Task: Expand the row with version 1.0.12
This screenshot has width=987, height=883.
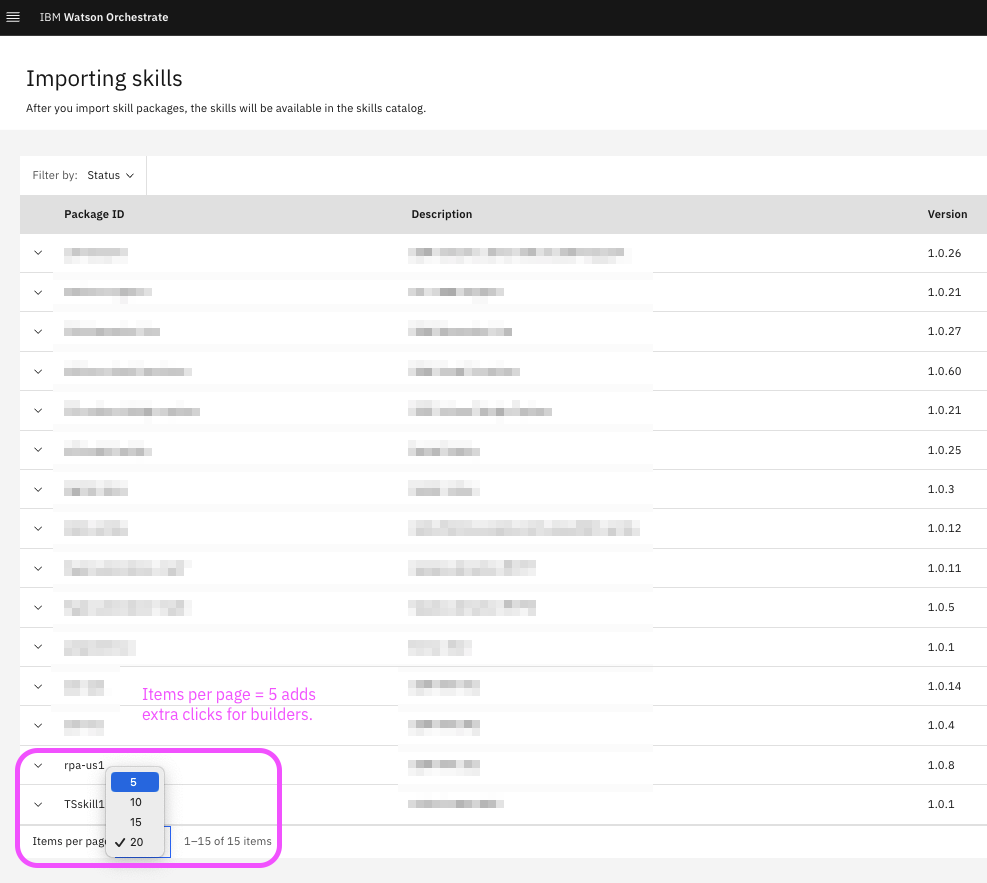Action: tap(38, 528)
